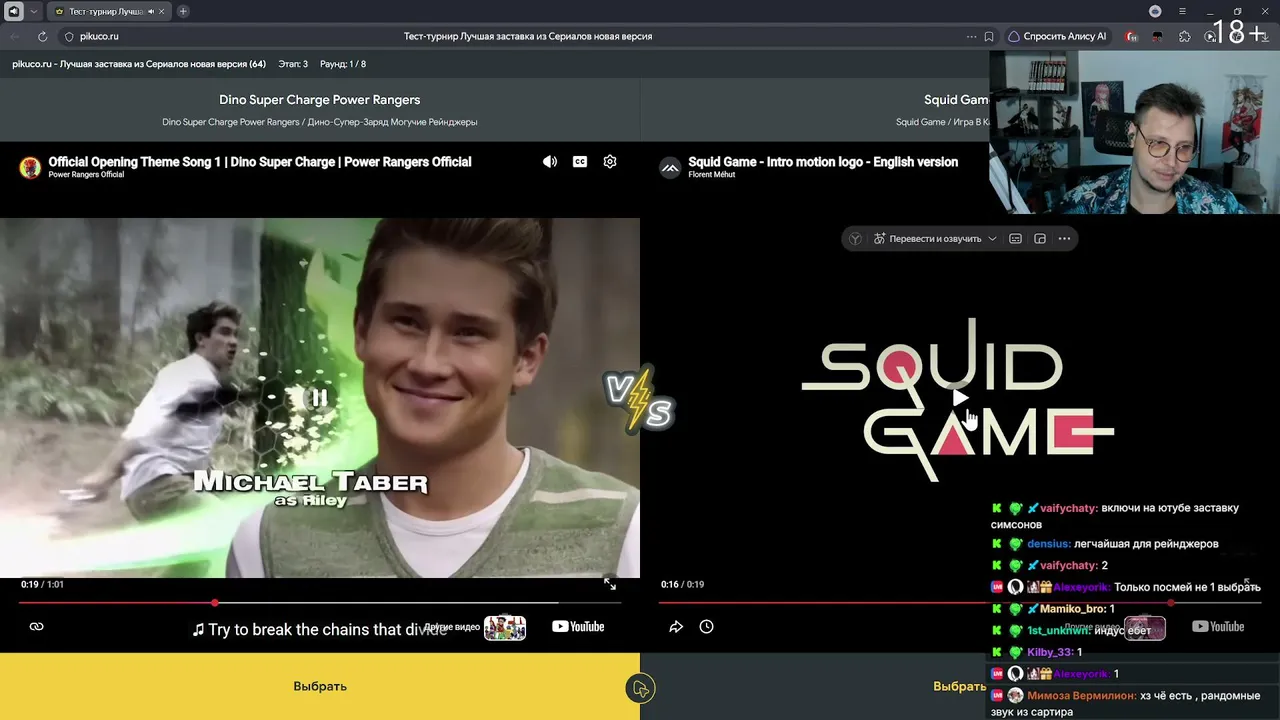Open the browser extensions puzzle icon
This screenshot has width=1280, height=720.
click(1185, 36)
